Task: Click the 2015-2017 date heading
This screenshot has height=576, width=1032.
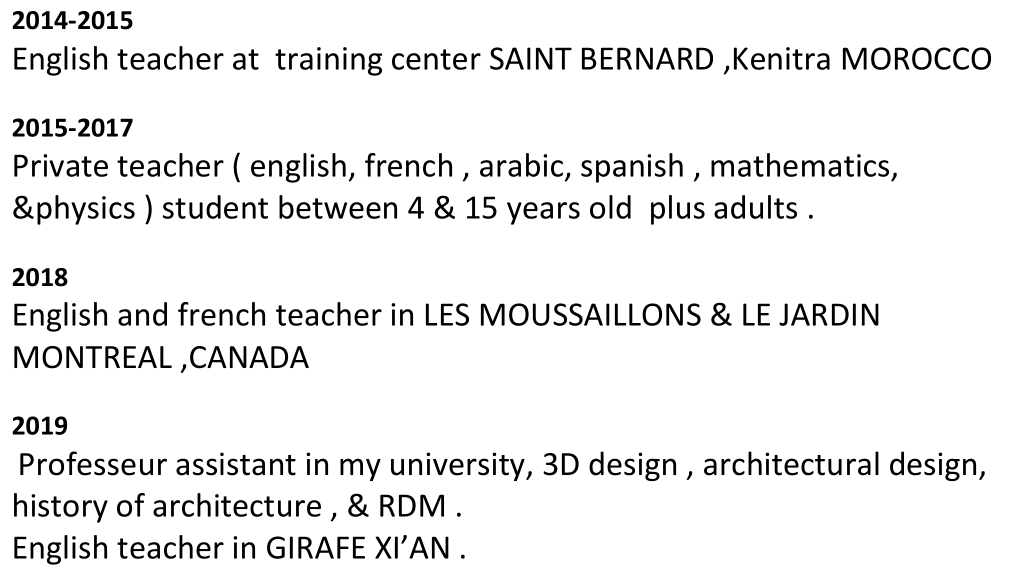Action: 72,128
